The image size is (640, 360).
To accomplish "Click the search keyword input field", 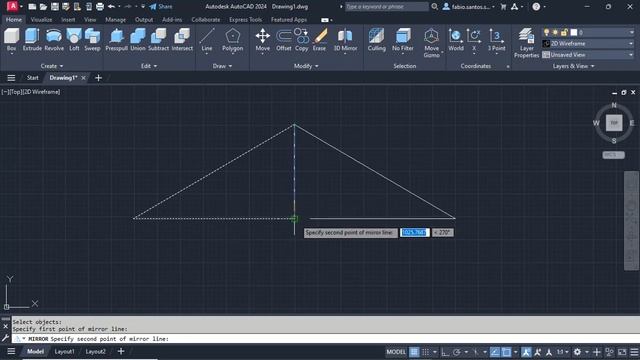I will pyautogui.click(x=387, y=7).
